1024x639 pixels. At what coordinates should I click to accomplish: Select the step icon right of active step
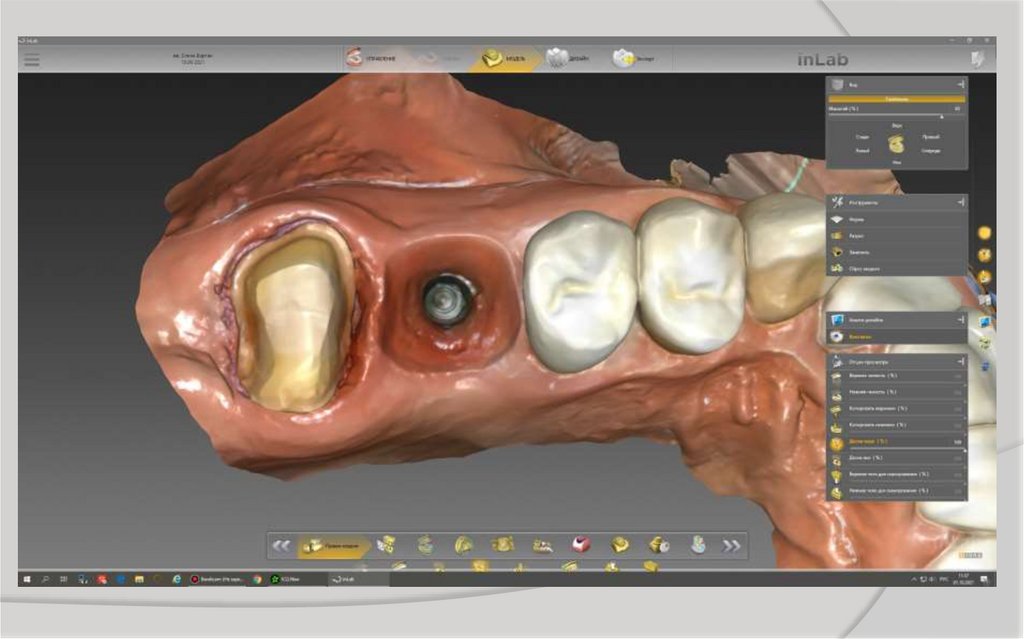tap(386, 545)
